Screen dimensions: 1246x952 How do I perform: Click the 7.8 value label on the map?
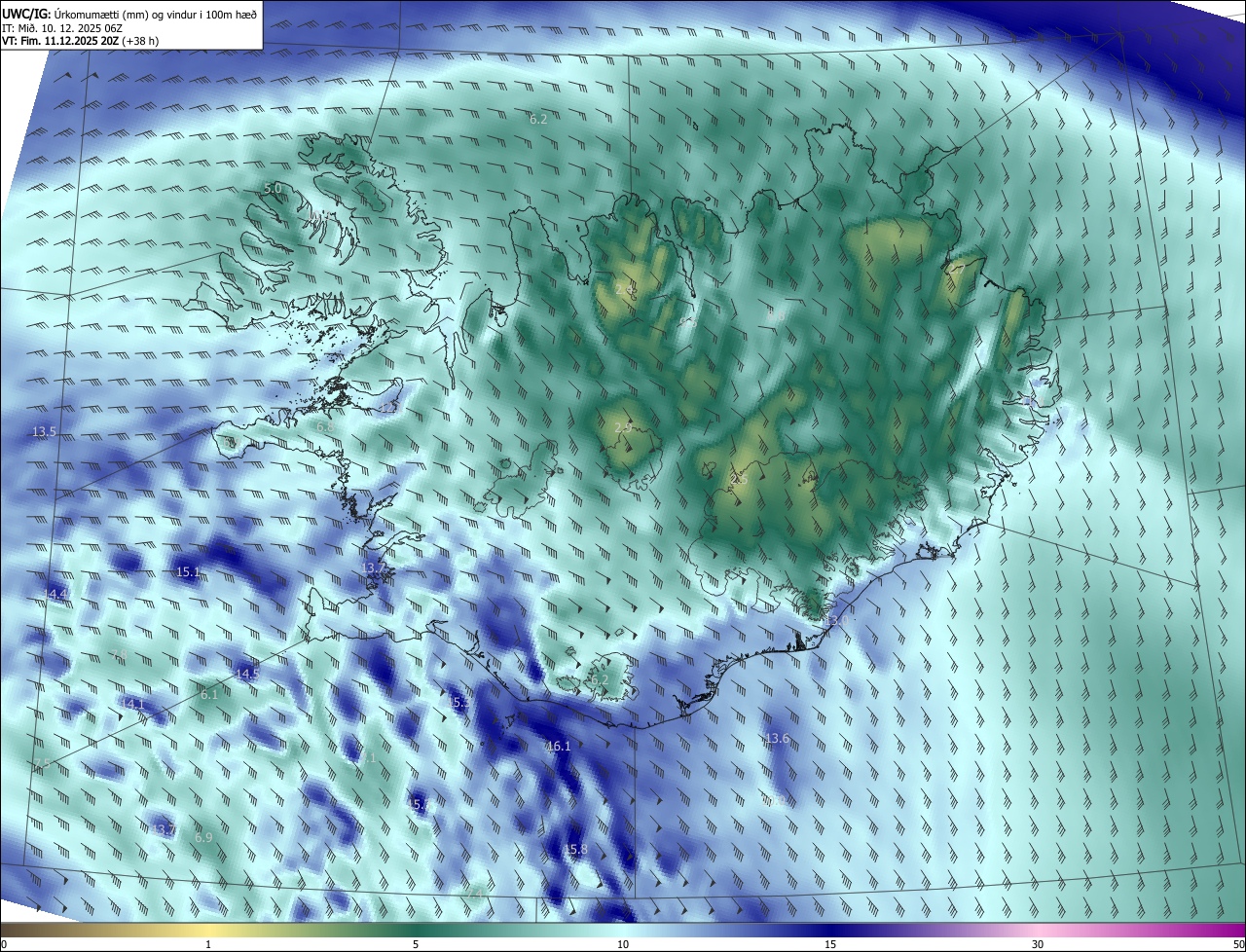click(118, 654)
